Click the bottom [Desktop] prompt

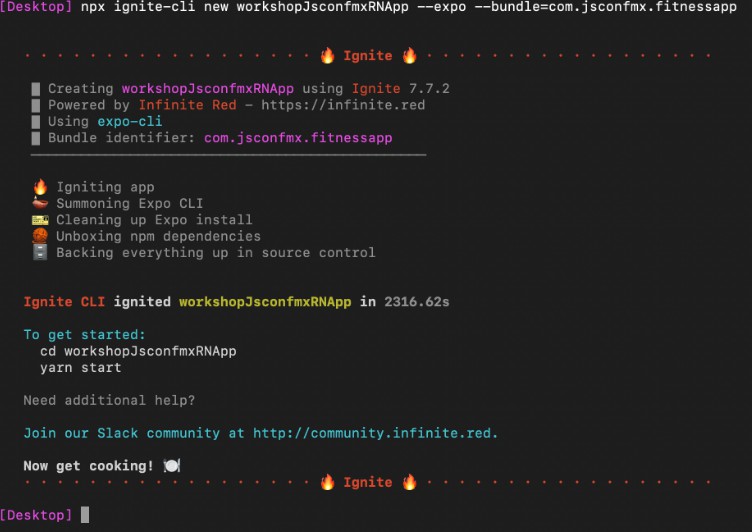point(36,515)
